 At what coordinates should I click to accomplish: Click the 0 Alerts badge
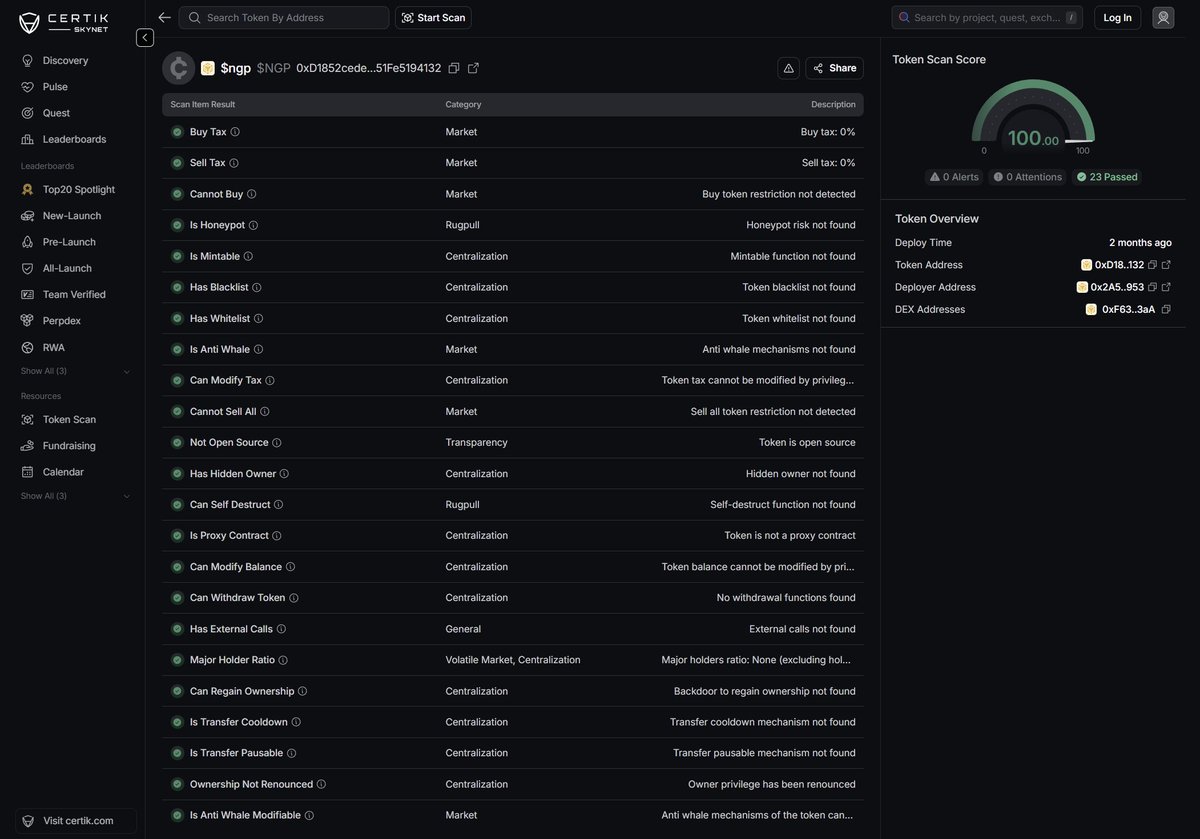pyautogui.click(x=954, y=177)
